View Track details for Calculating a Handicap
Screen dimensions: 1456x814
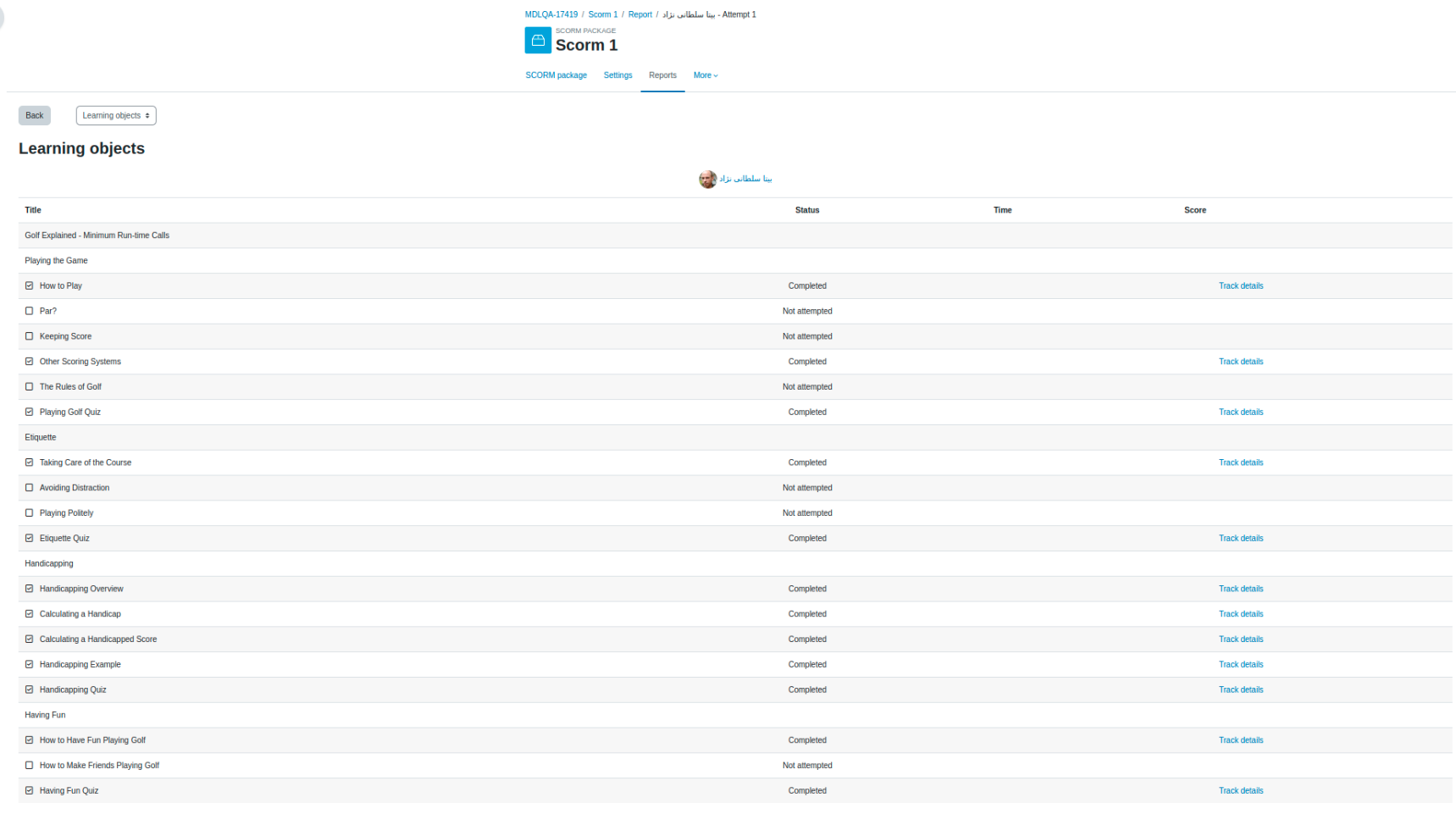pos(1241,614)
